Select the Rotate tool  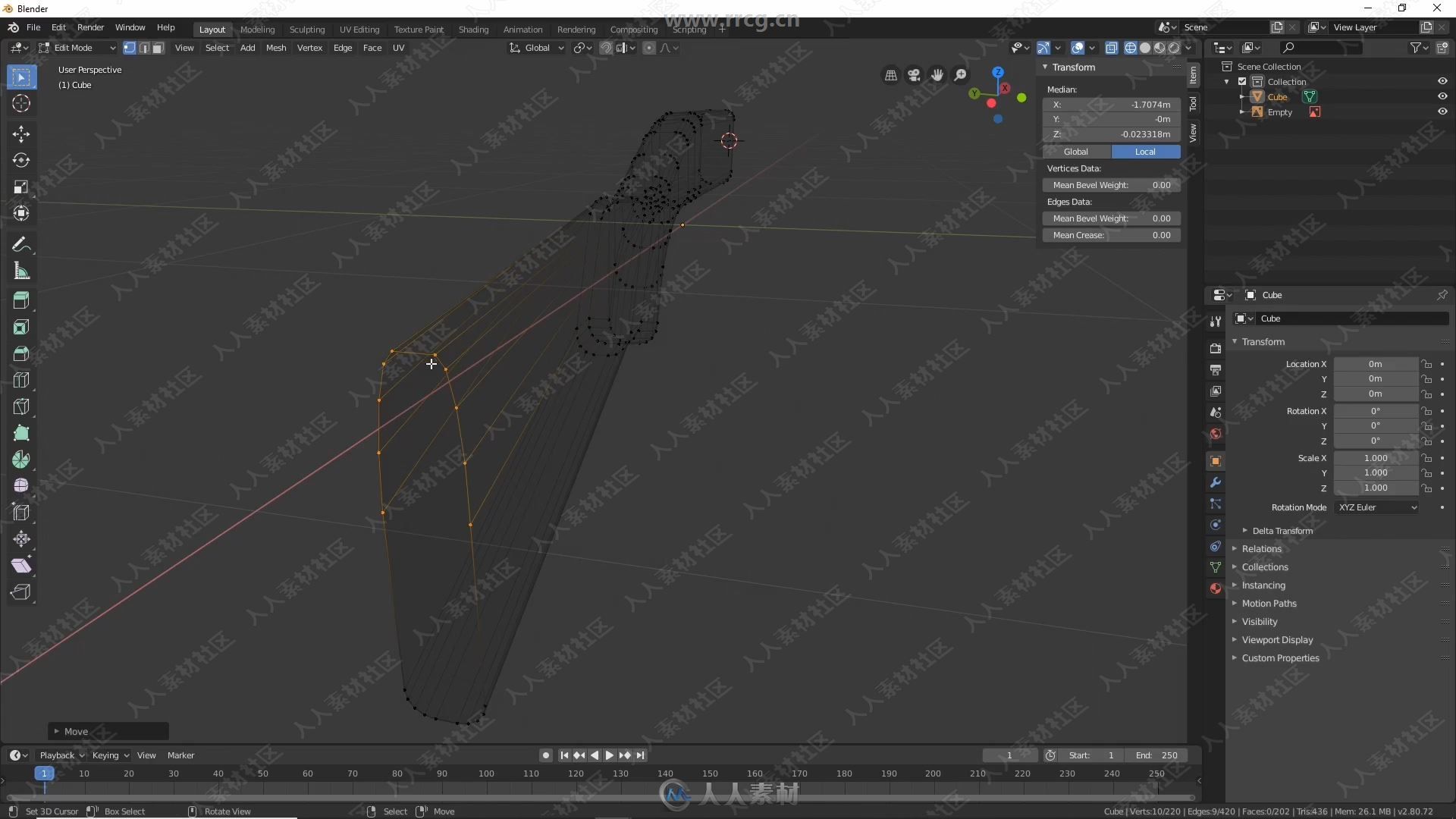click(21, 161)
